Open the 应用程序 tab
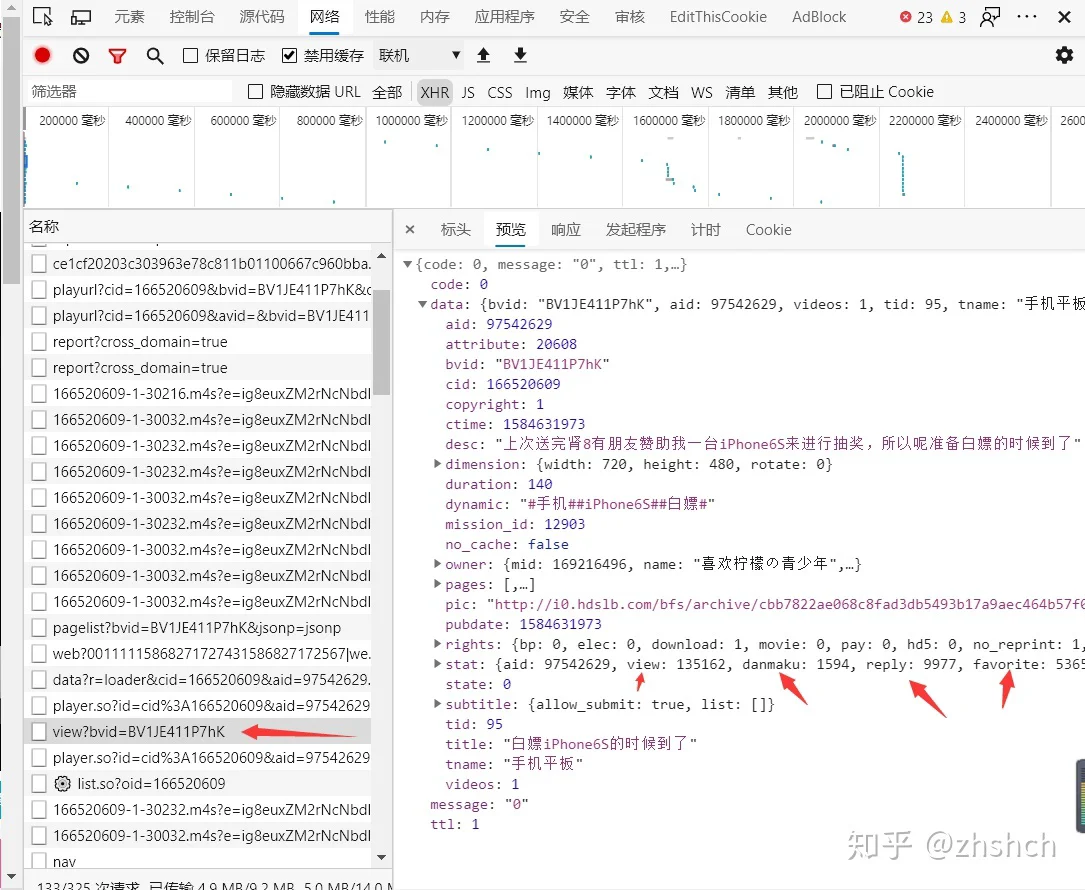The width and height of the screenshot is (1085, 890). point(504,17)
